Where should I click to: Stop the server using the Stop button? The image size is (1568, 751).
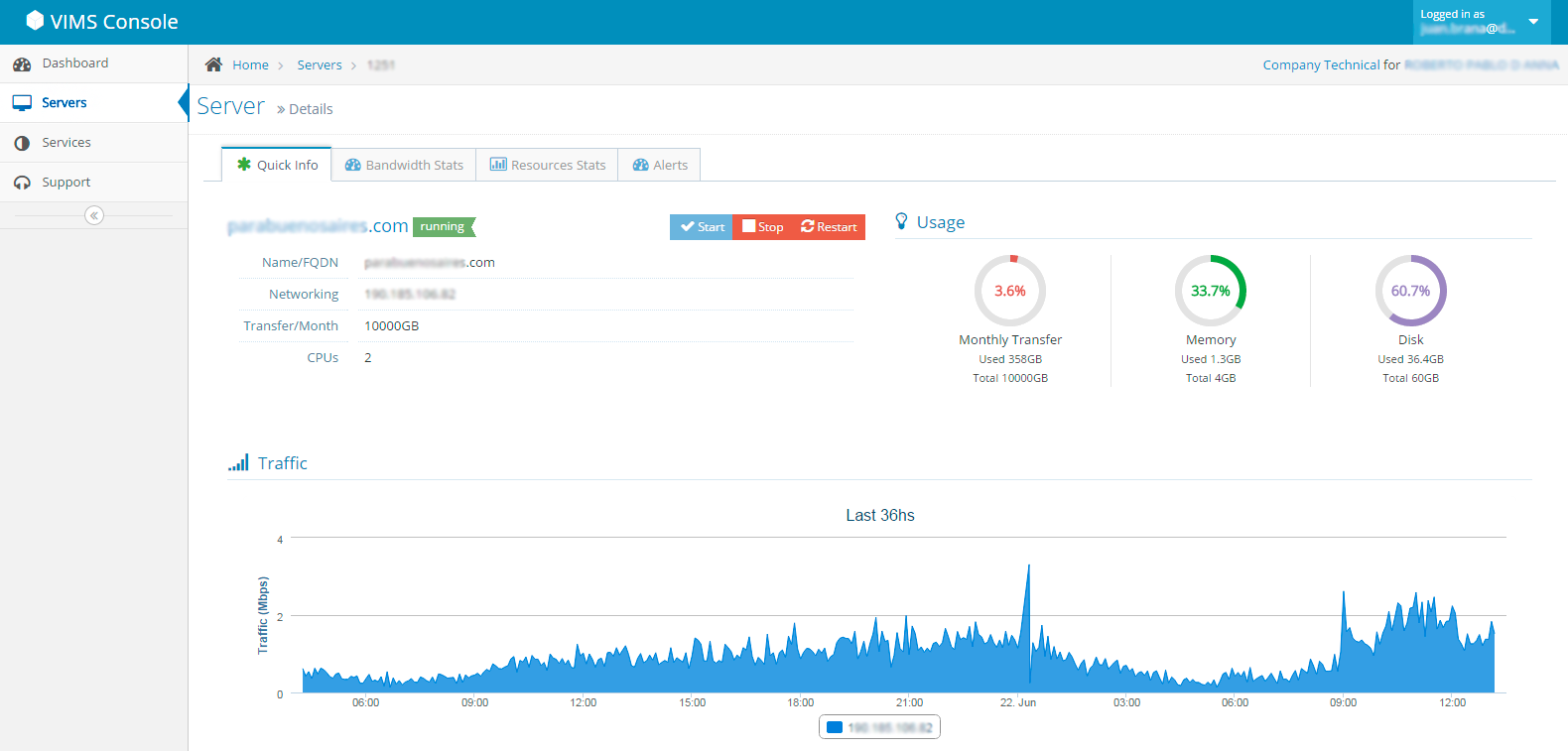762,227
